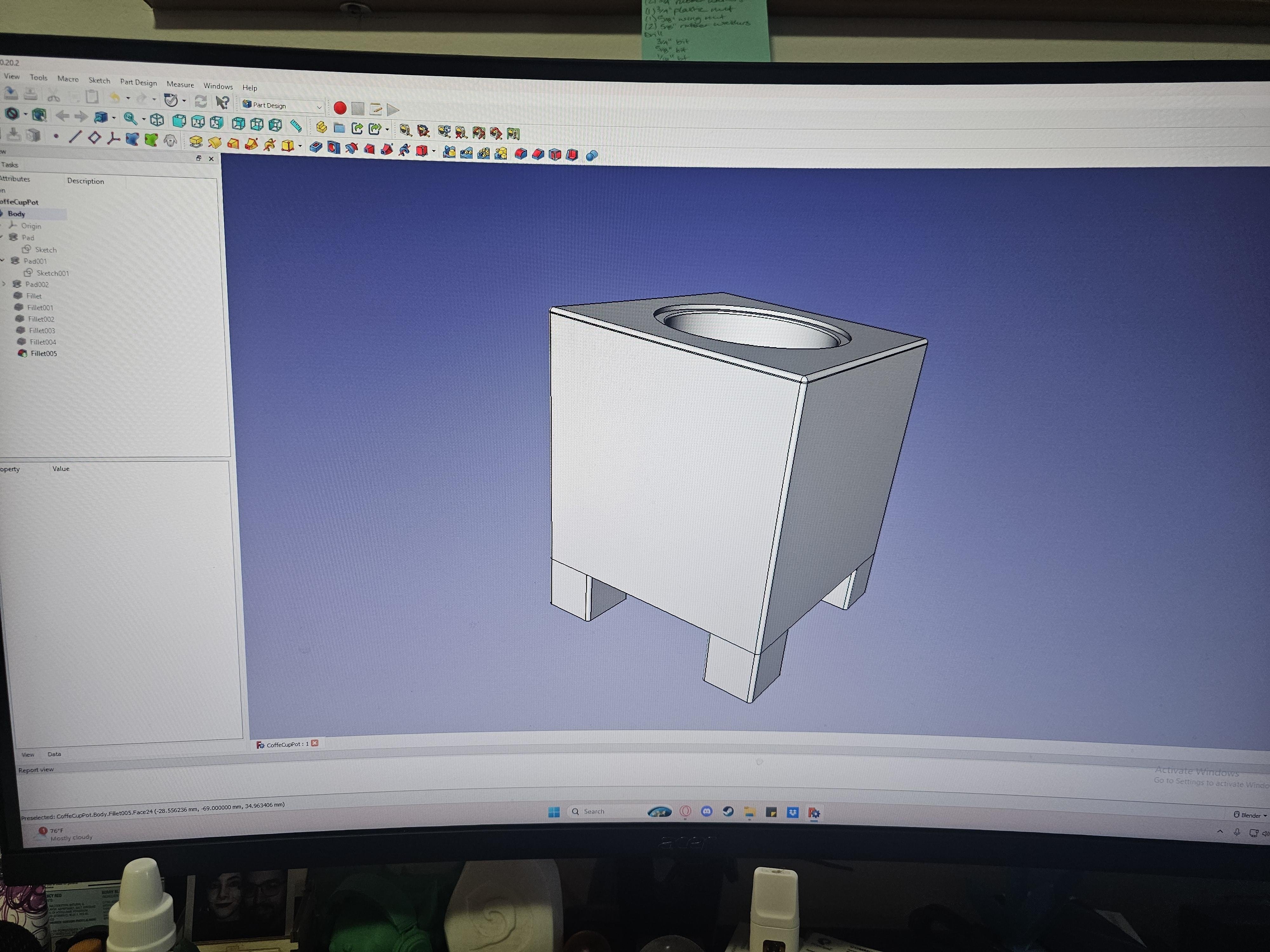Click the Chamfer tool red icon
This screenshot has width=1270, height=952.
pyautogui.click(x=538, y=154)
